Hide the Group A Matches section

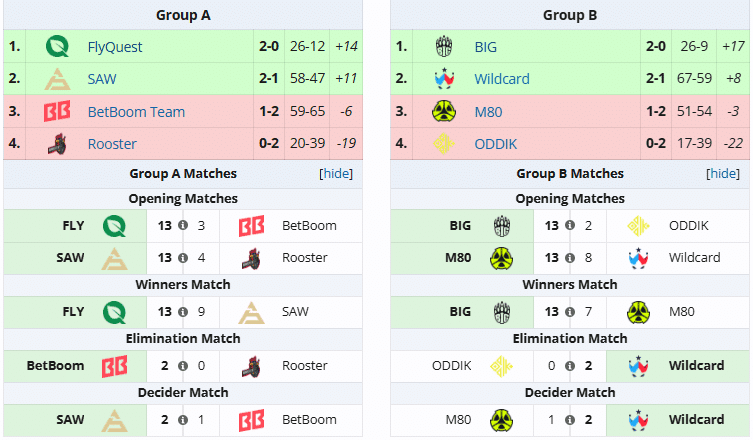(x=336, y=174)
